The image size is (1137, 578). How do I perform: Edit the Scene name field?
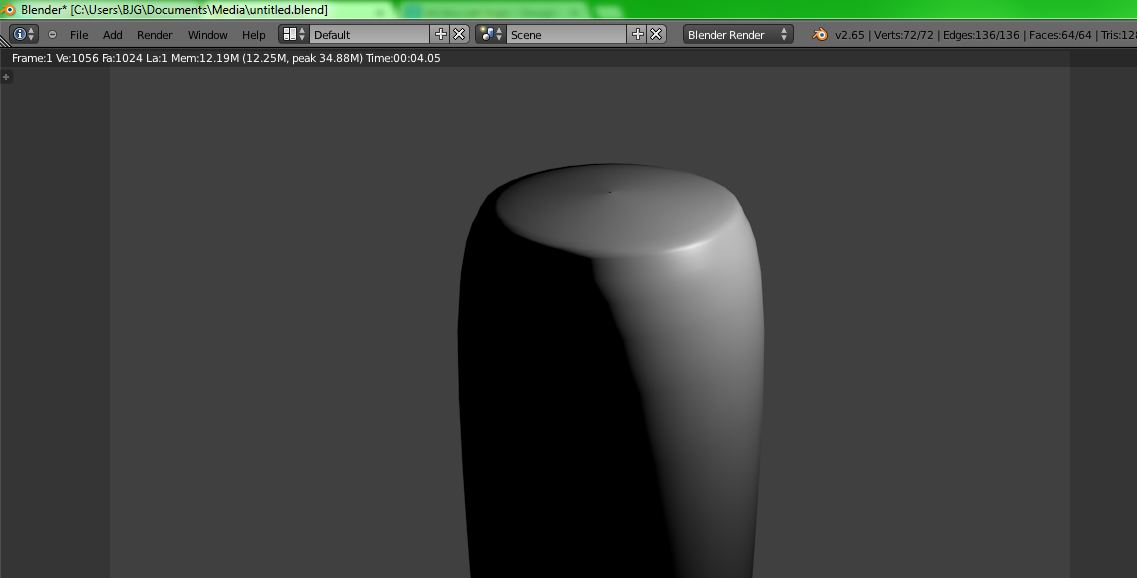[x=566, y=34]
